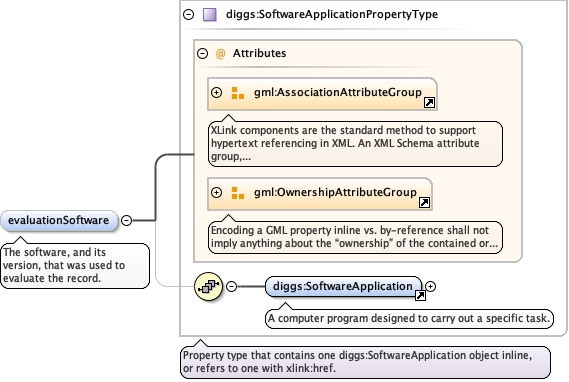Click the Encoding a GML property annotation
The width and height of the screenshot is (569, 382).
coord(355,237)
